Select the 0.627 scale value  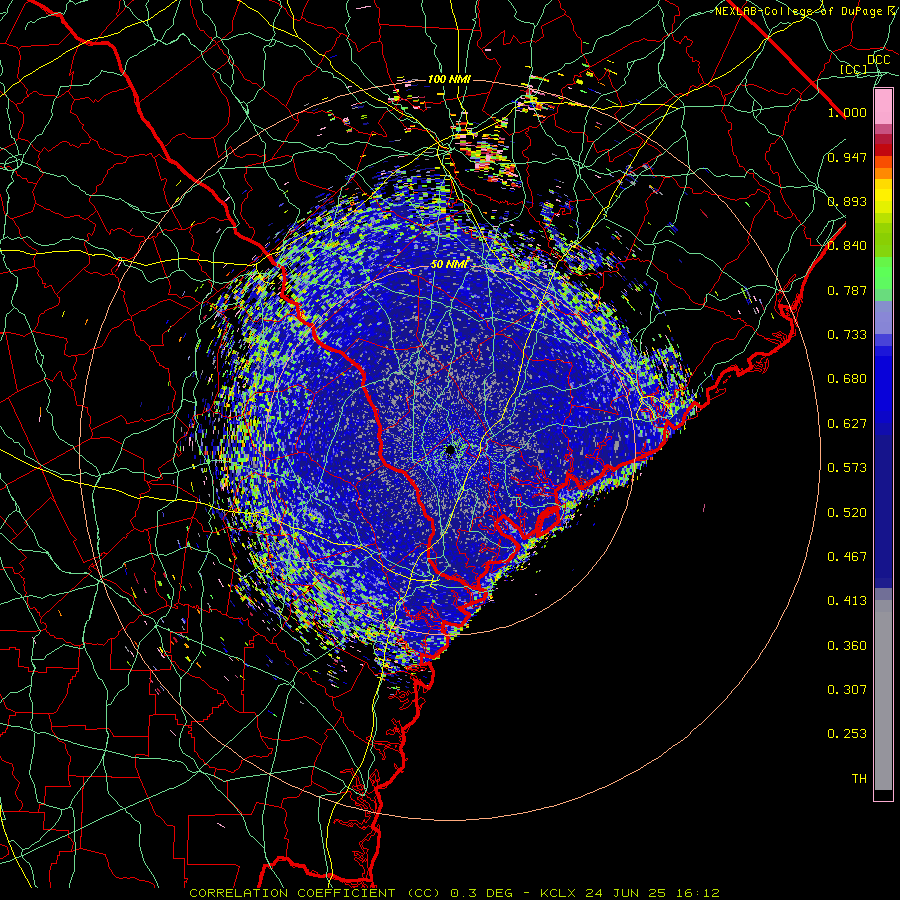pyautogui.click(x=847, y=424)
